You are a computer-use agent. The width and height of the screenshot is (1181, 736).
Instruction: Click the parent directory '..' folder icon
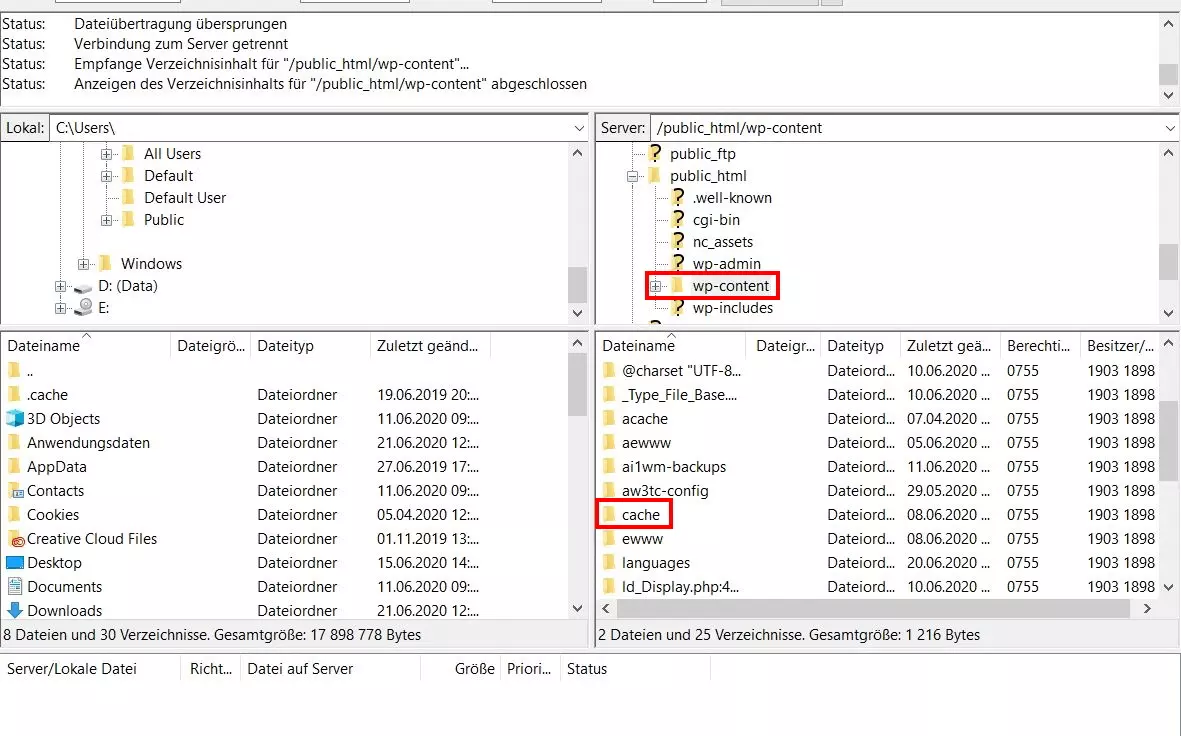[x=14, y=370]
